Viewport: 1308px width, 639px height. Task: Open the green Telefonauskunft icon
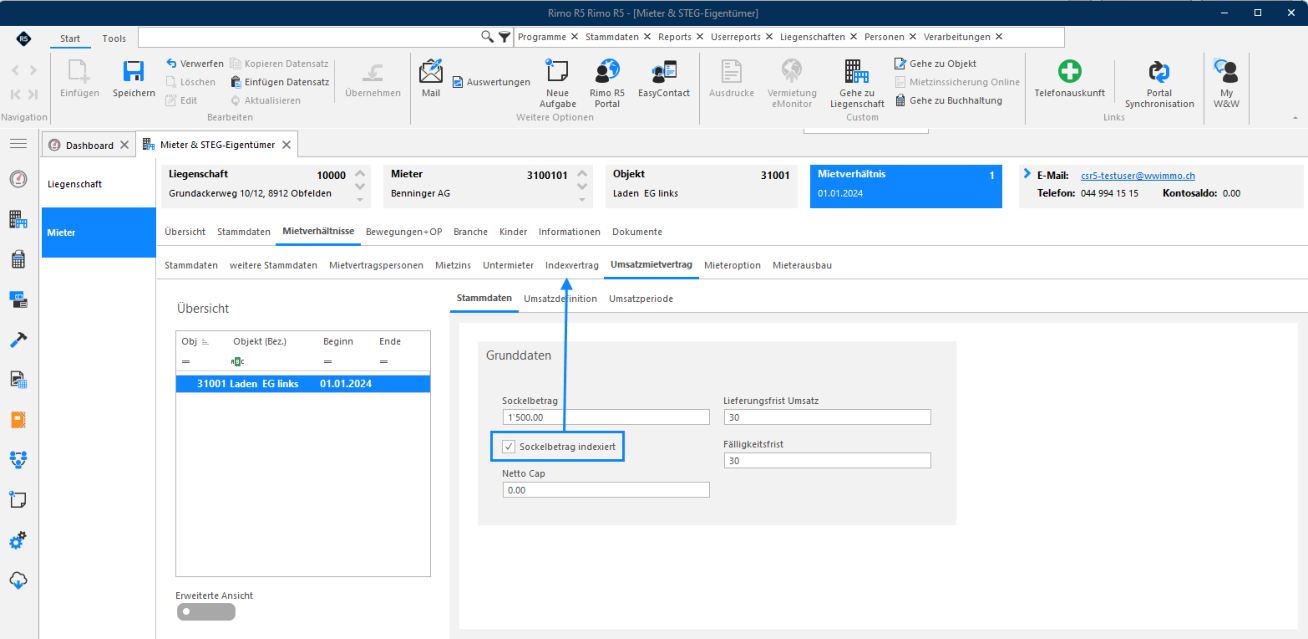pos(1070,71)
